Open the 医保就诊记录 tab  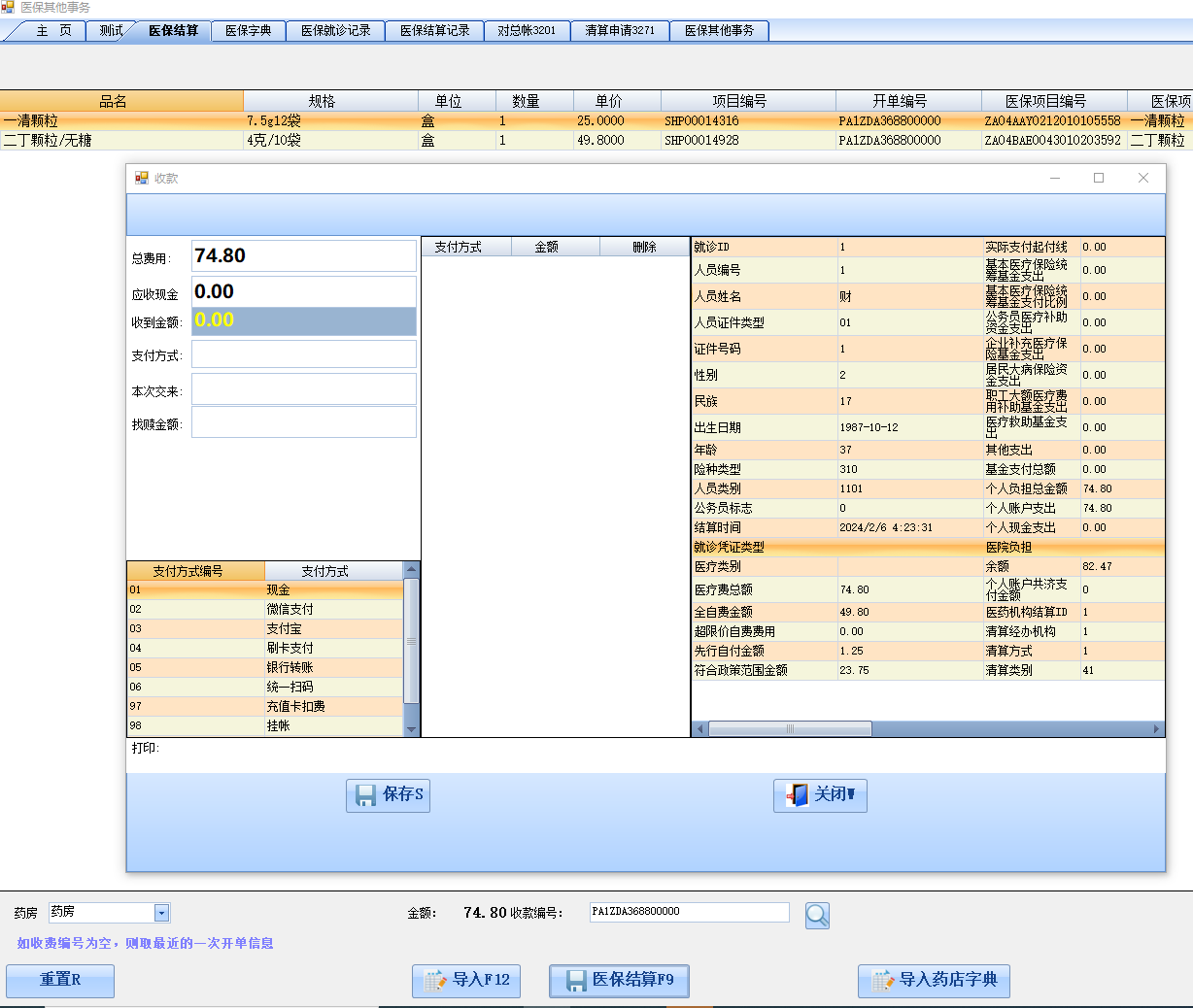336,31
